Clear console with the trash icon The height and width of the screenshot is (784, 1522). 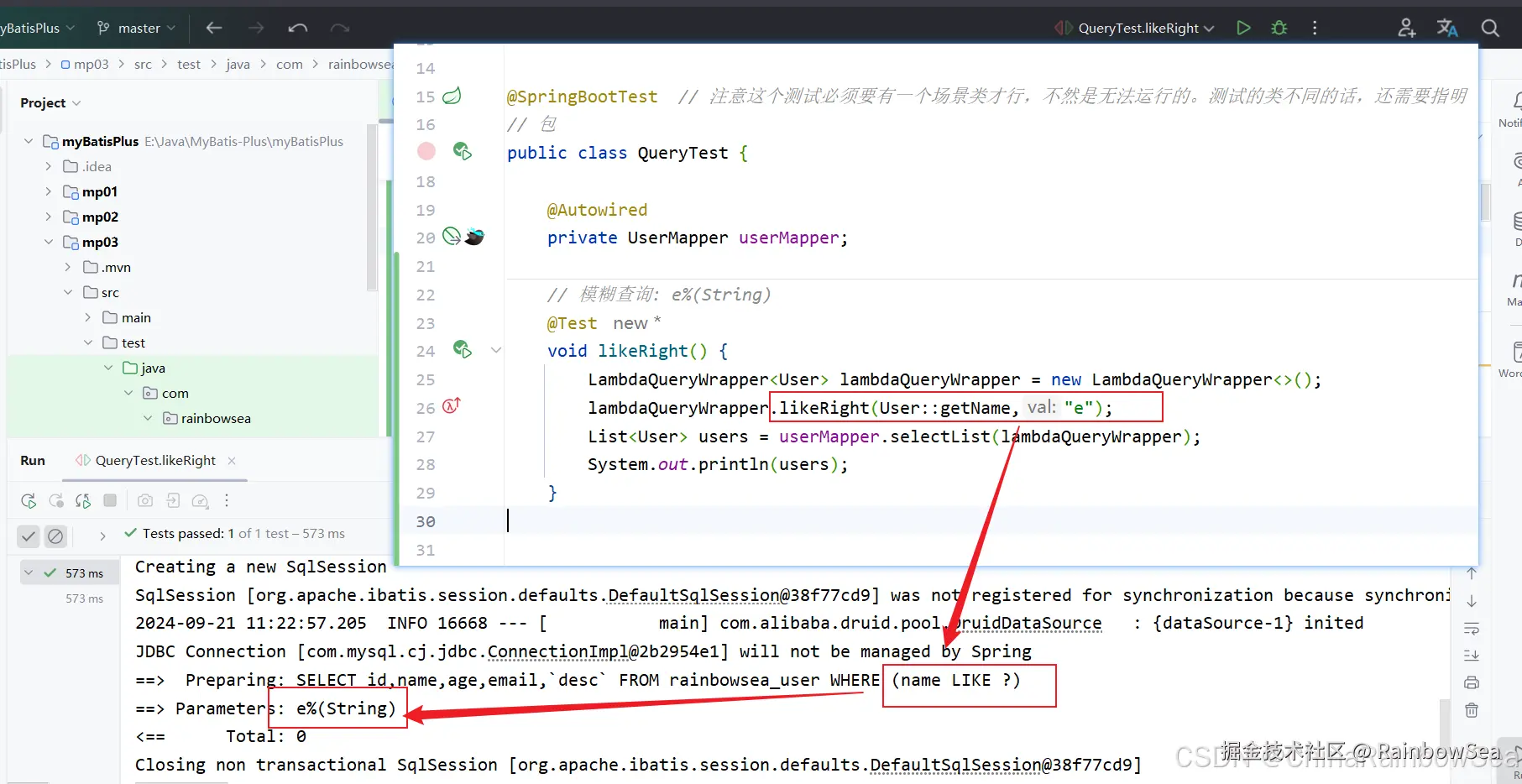pos(1472,710)
